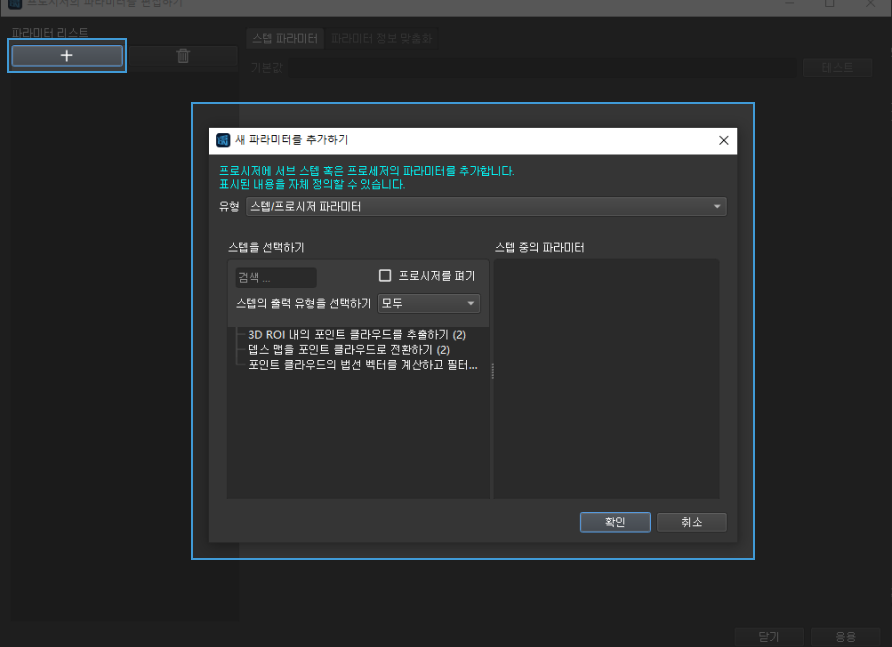Enable the 프로시저를 펴기 checkbox
The image size is (892, 647).
click(x=385, y=275)
